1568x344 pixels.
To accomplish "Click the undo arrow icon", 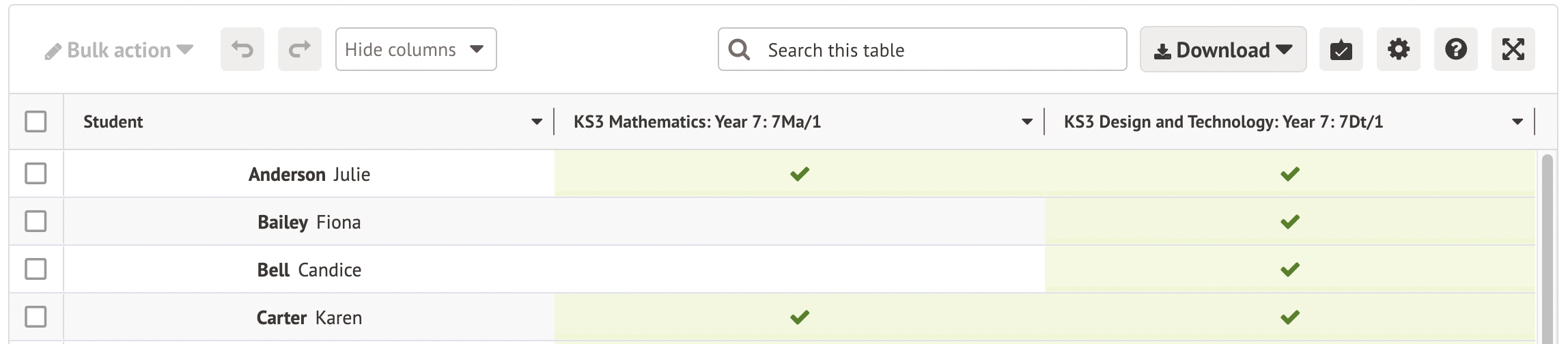I will pos(242,49).
